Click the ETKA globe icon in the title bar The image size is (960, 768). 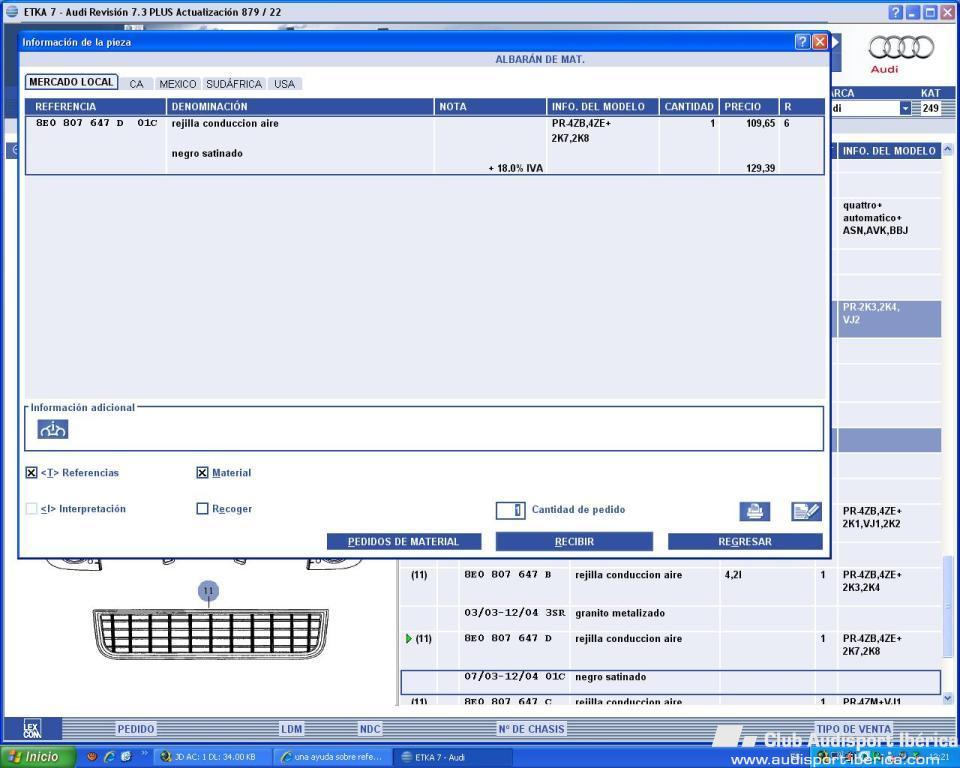tap(12, 12)
